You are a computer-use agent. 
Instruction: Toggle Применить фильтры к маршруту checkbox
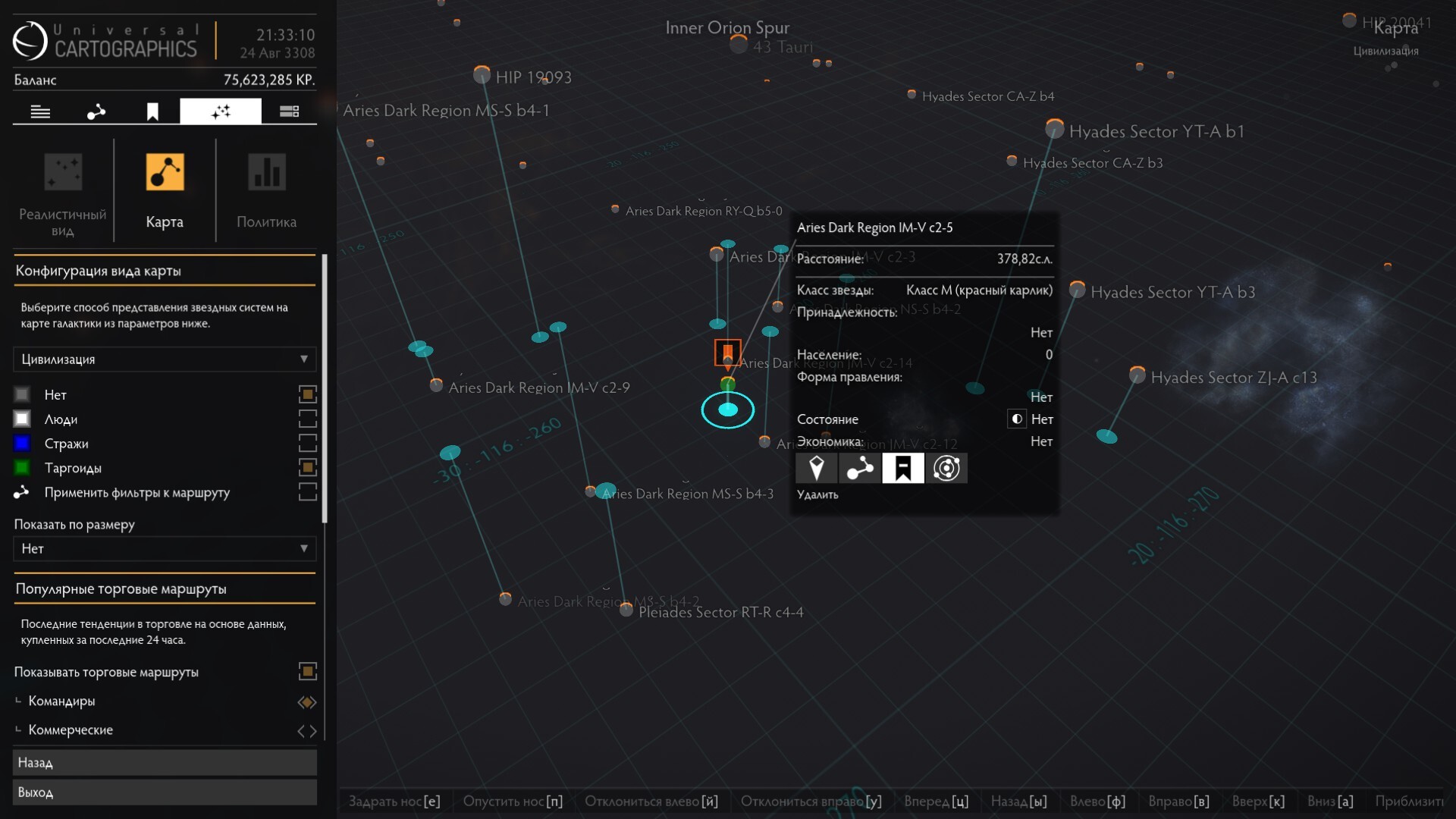(307, 491)
